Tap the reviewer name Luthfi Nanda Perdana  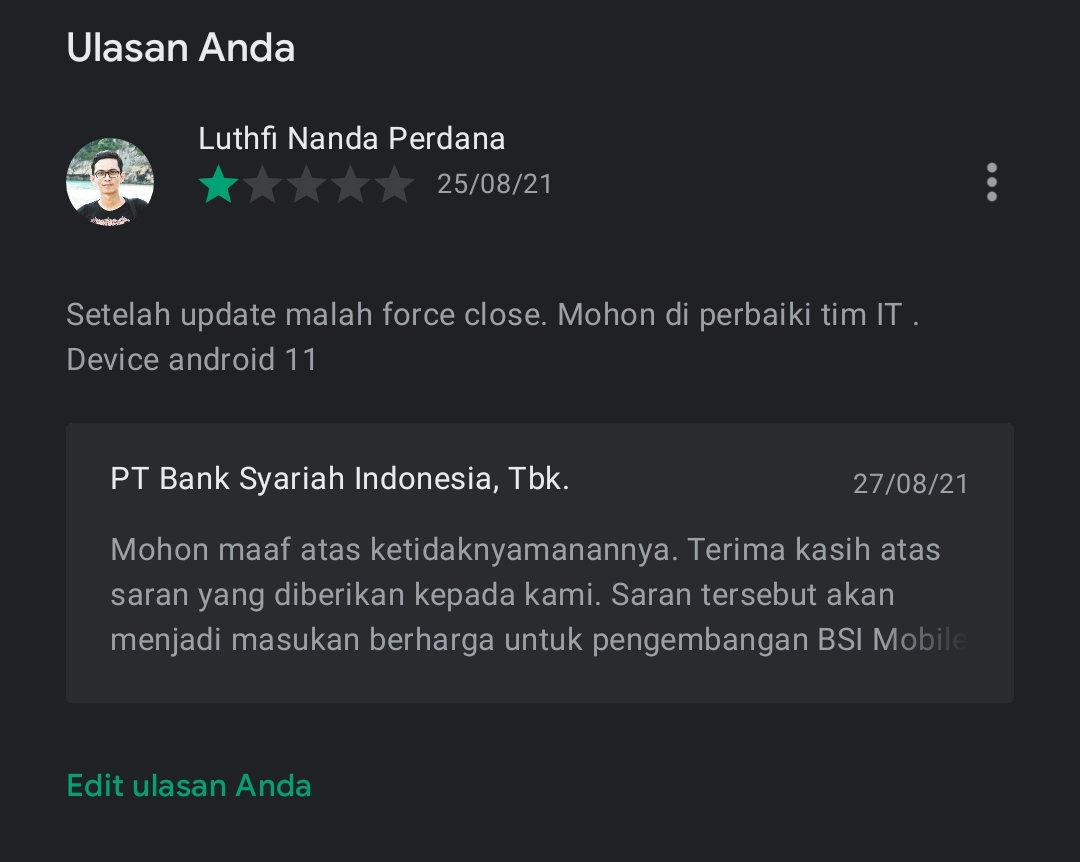(351, 138)
